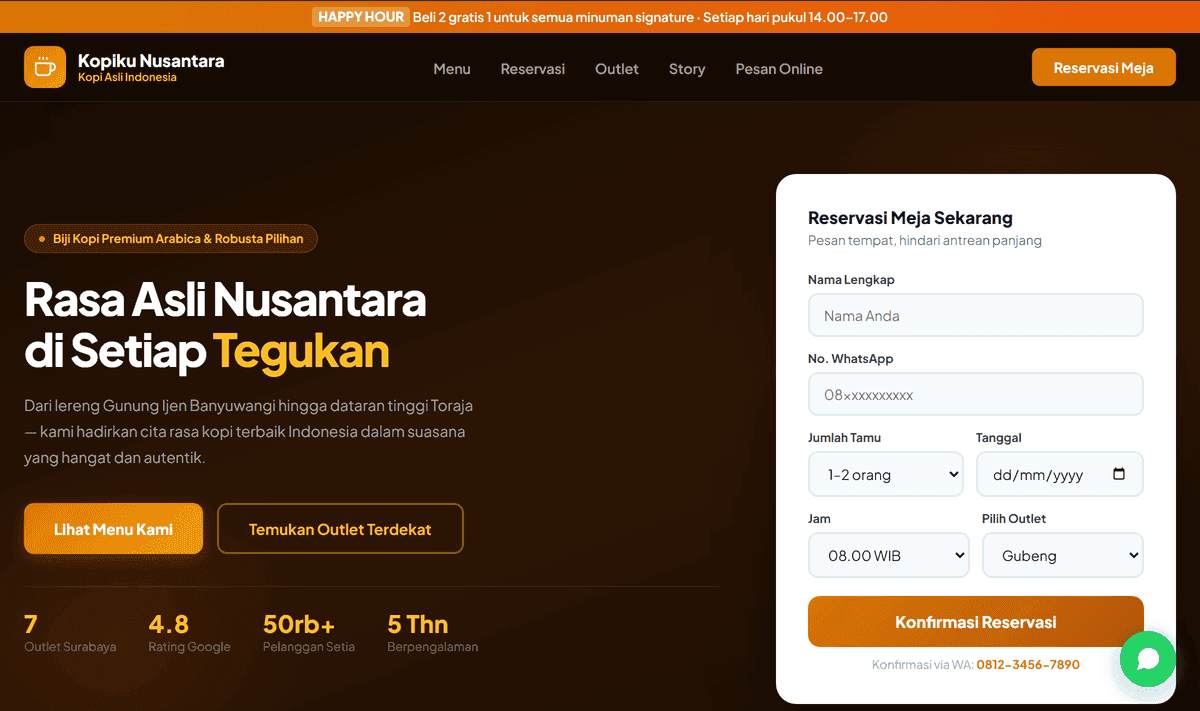Open the Menu navigation item
Viewport: 1200px width, 711px height.
452,69
